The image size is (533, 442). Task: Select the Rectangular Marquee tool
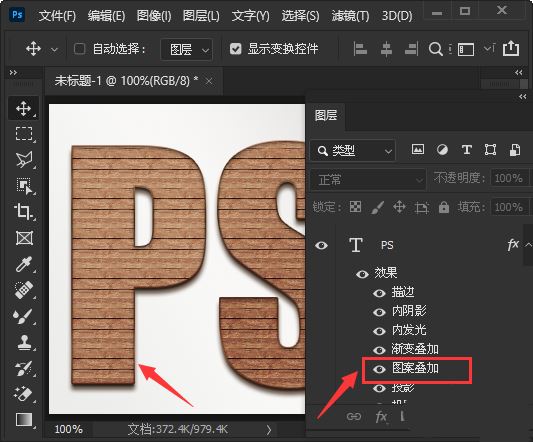click(24, 134)
